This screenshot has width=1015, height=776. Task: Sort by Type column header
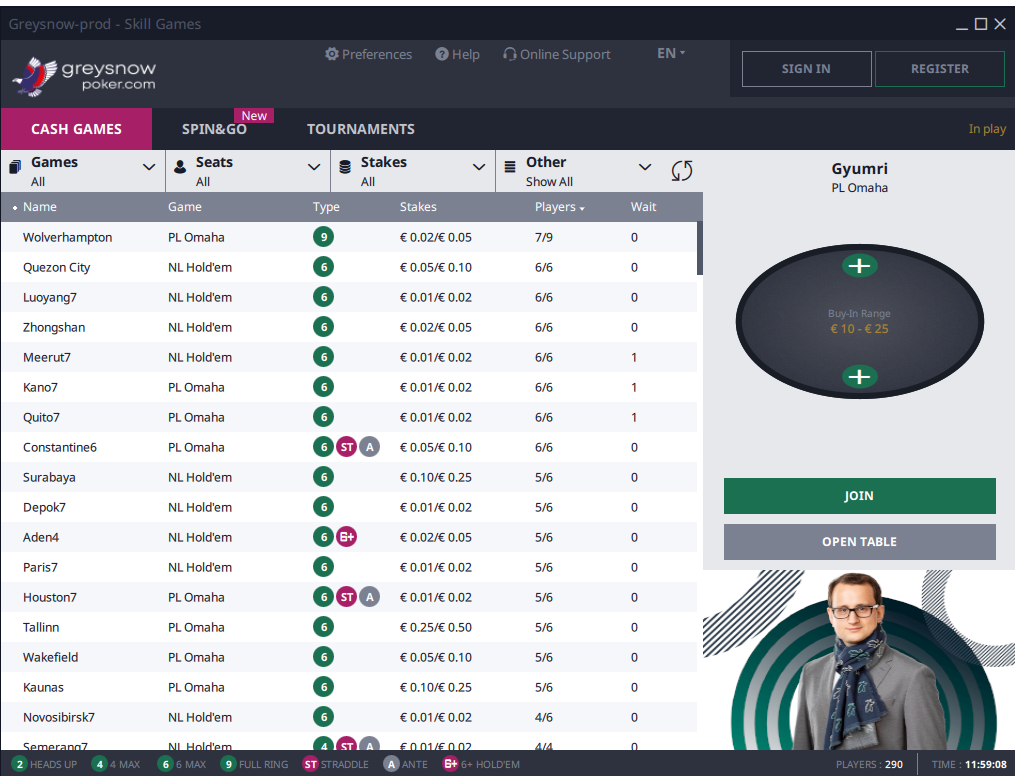tap(326, 207)
